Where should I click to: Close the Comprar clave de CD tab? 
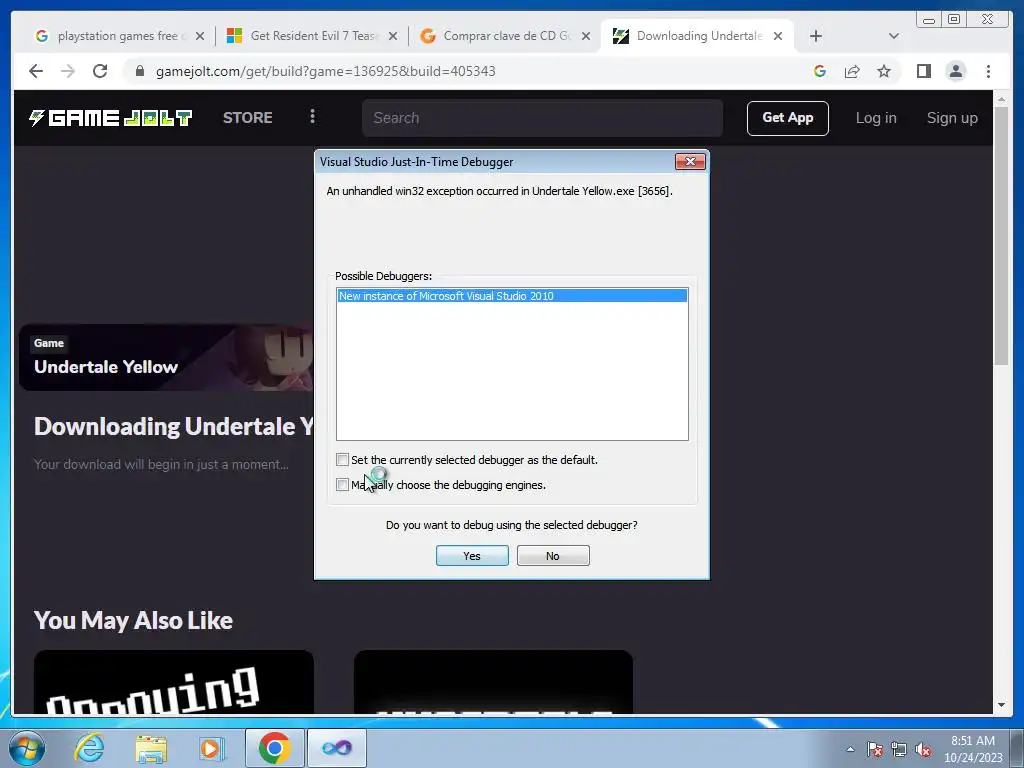coord(586,36)
